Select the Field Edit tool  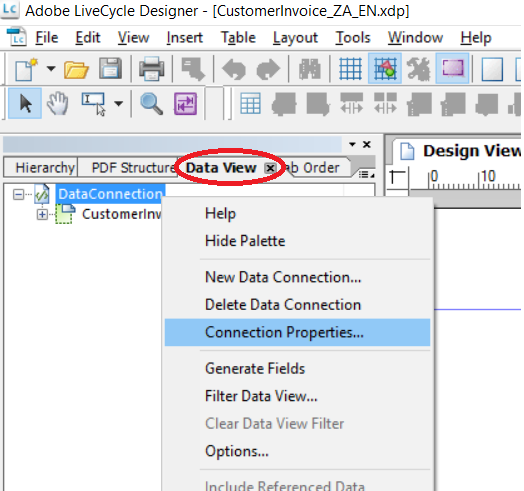pyautogui.click(x=94, y=104)
